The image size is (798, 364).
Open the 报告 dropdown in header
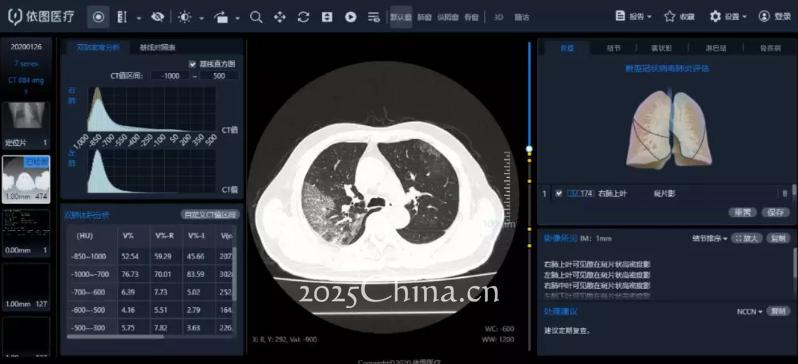(634, 16)
